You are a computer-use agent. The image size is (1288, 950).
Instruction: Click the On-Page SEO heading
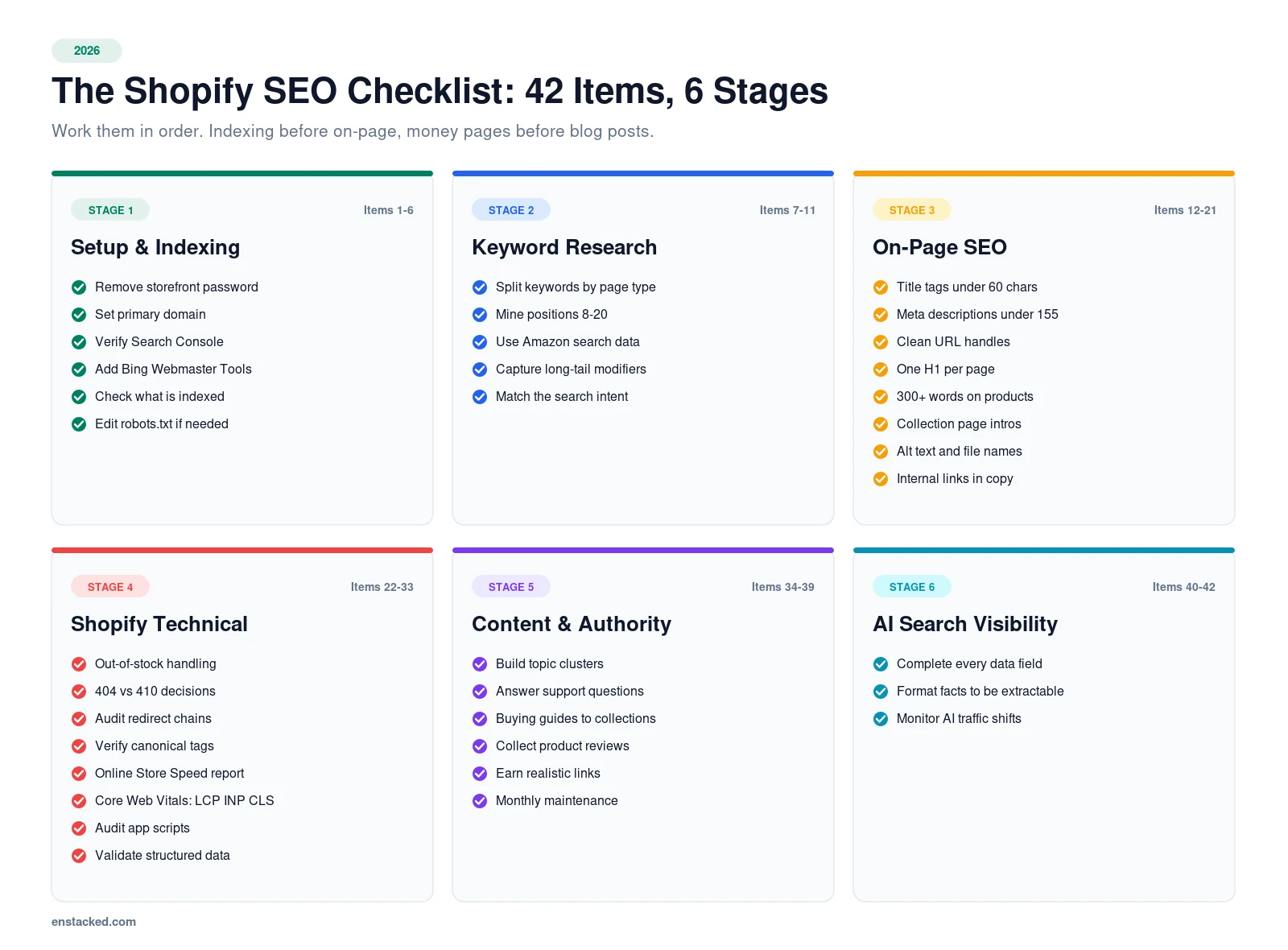coord(939,247)
